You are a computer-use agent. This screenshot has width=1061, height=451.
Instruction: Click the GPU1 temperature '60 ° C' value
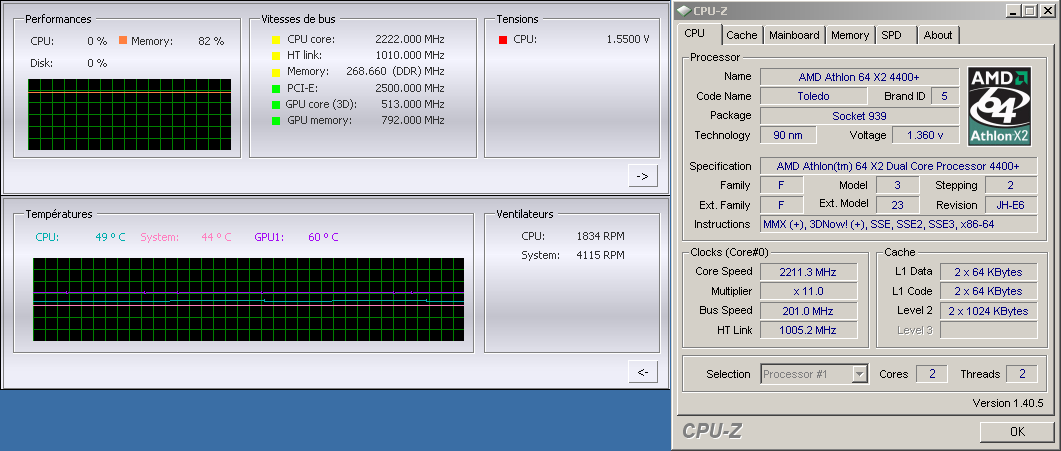pos(323,237)
